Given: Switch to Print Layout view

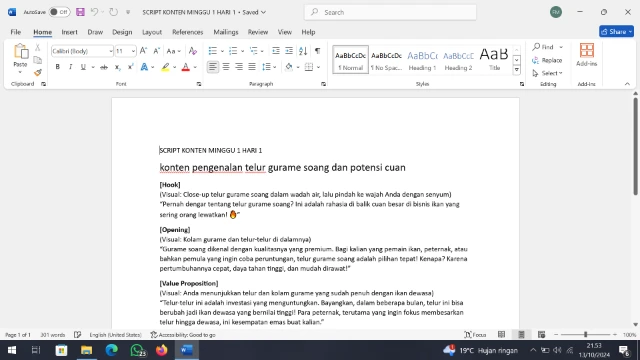Looking at the screenshot, I should 521,335.
